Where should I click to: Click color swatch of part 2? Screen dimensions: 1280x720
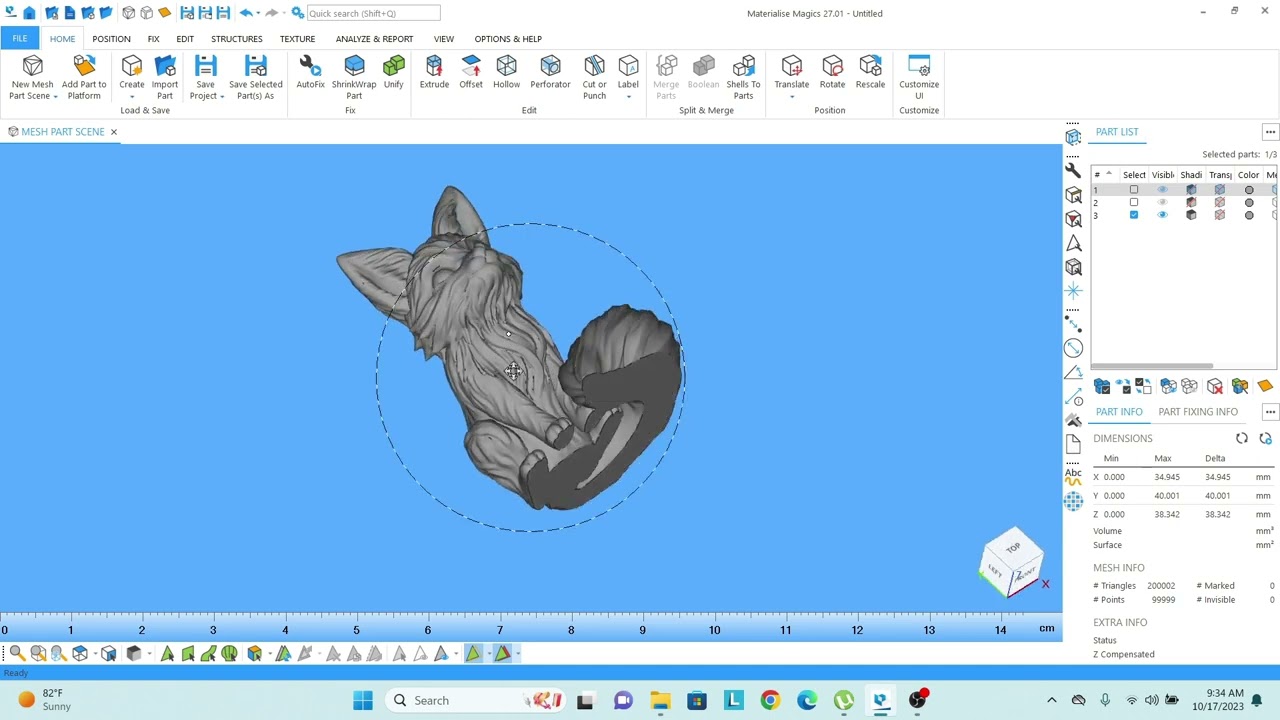[1249, 203]
